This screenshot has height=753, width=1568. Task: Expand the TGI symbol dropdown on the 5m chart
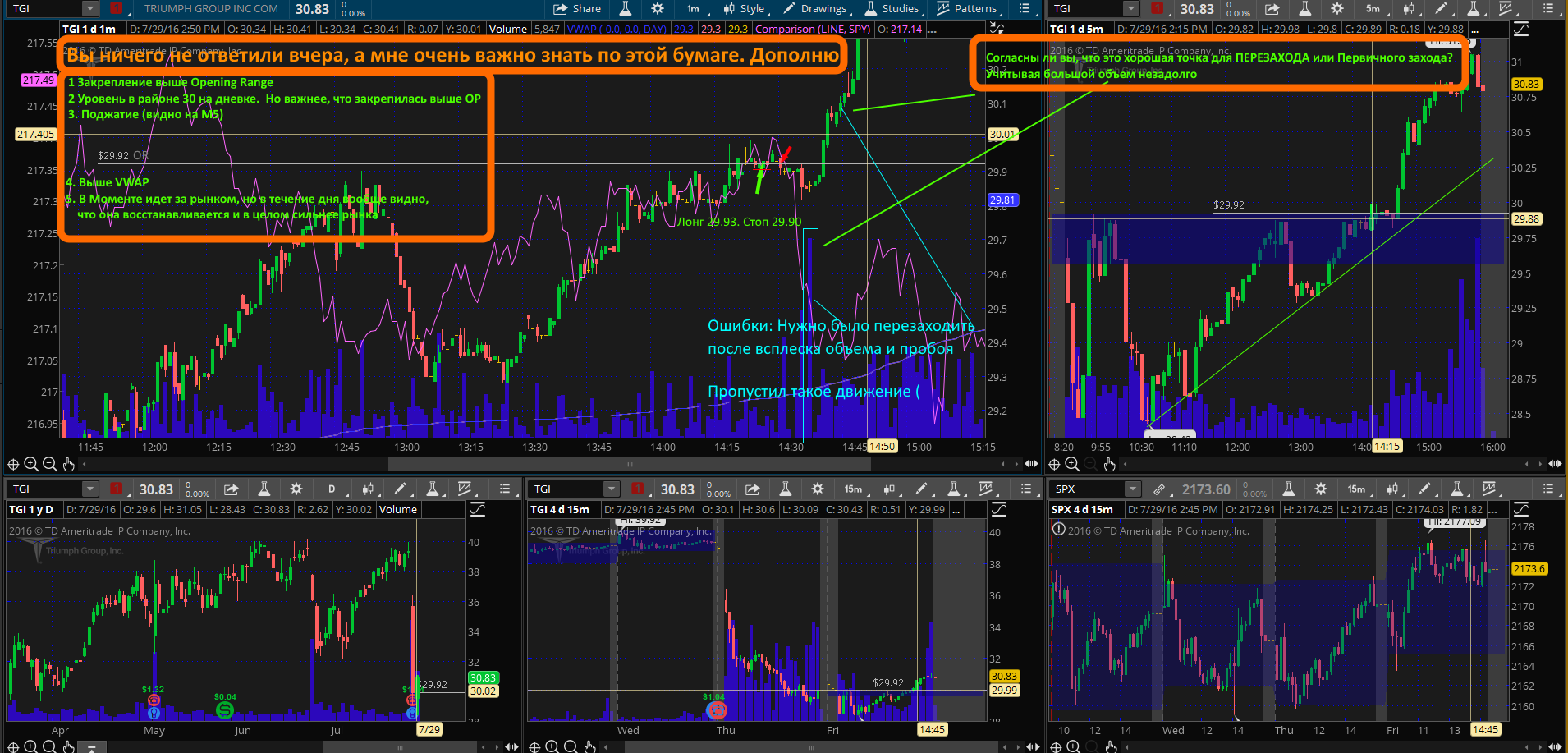[1131, 8]
